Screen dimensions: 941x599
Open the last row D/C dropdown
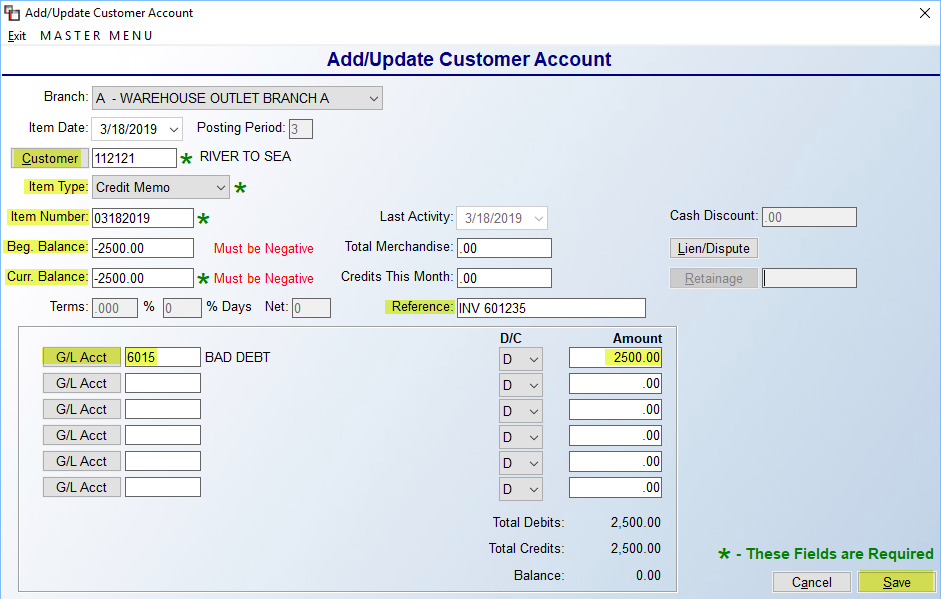pyautogui.click(x=520, y=489)
